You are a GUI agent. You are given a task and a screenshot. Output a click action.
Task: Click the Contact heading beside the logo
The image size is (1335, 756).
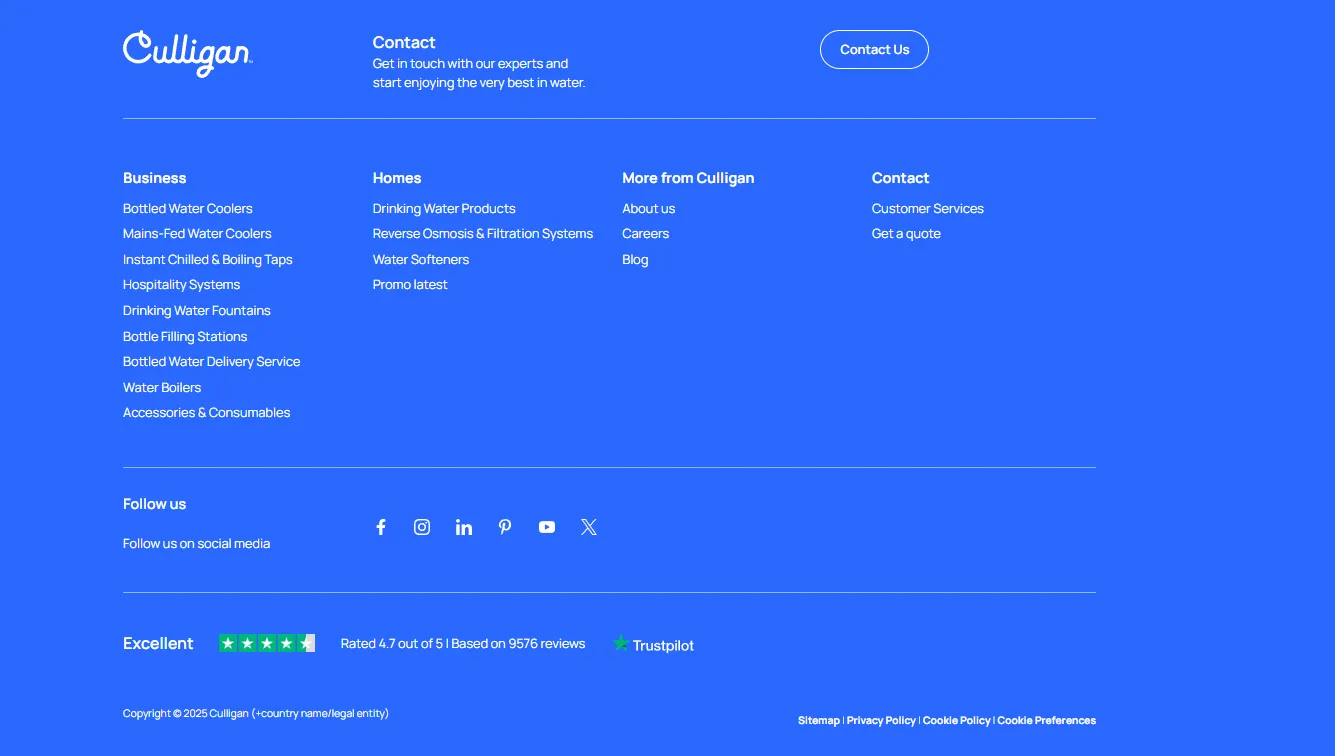click(404, 42)
